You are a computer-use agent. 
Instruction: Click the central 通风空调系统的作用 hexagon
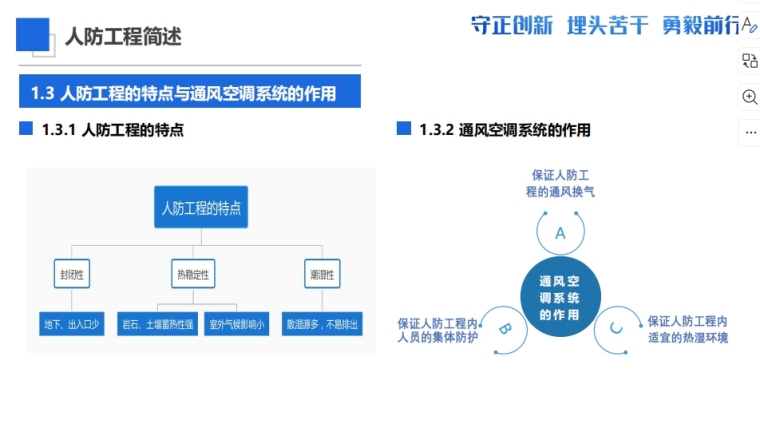click(560, 297)
